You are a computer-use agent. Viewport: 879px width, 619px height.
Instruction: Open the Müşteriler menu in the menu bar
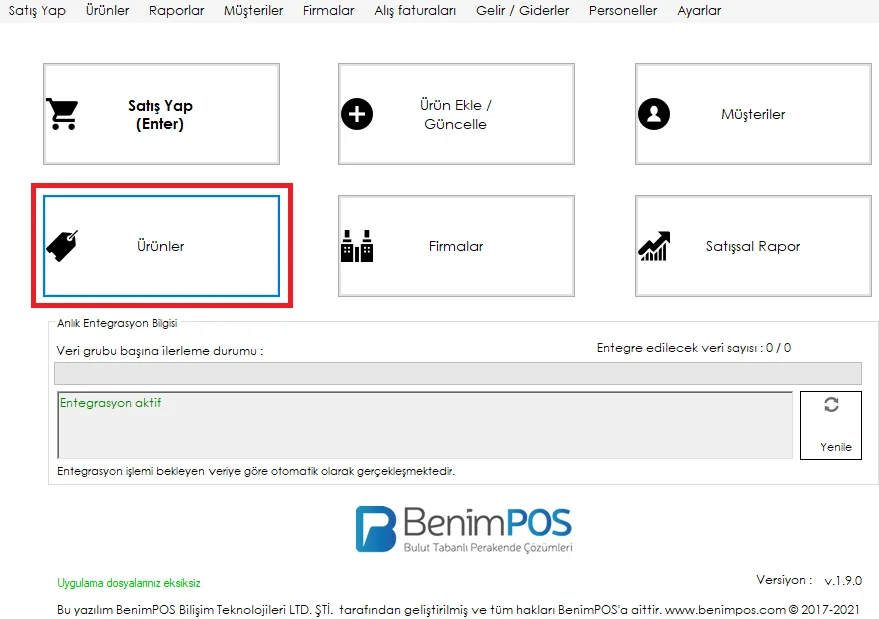click(x=253, y=11)
